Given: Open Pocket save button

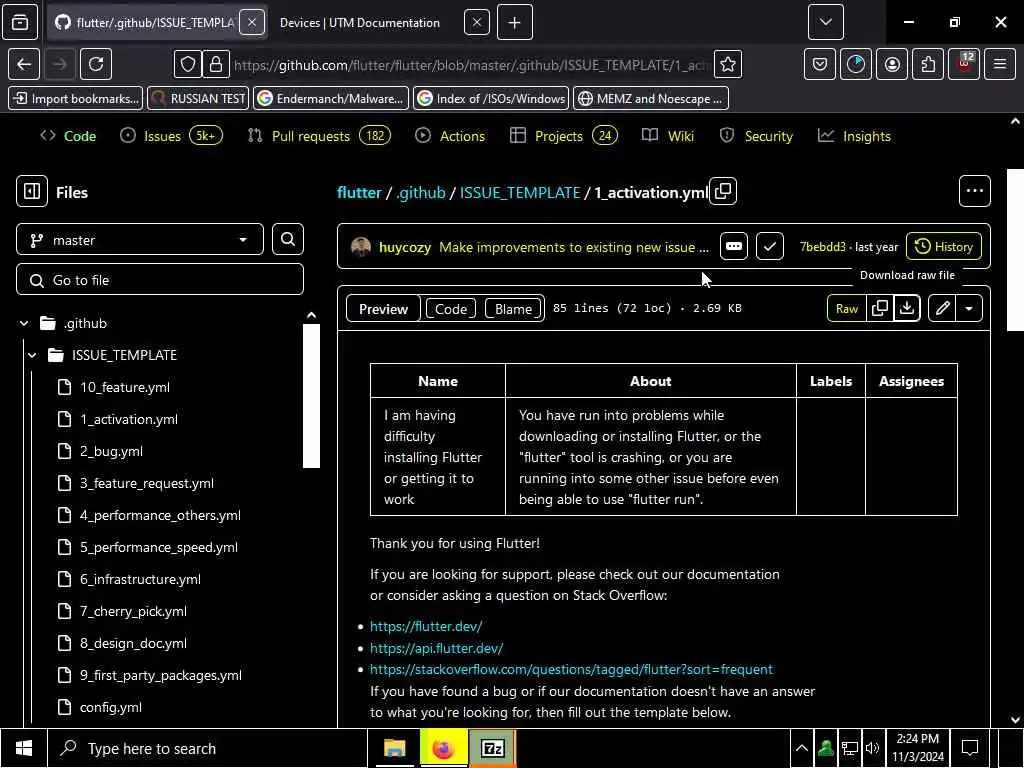Looking at the screenshot, I should coord(820,64).
